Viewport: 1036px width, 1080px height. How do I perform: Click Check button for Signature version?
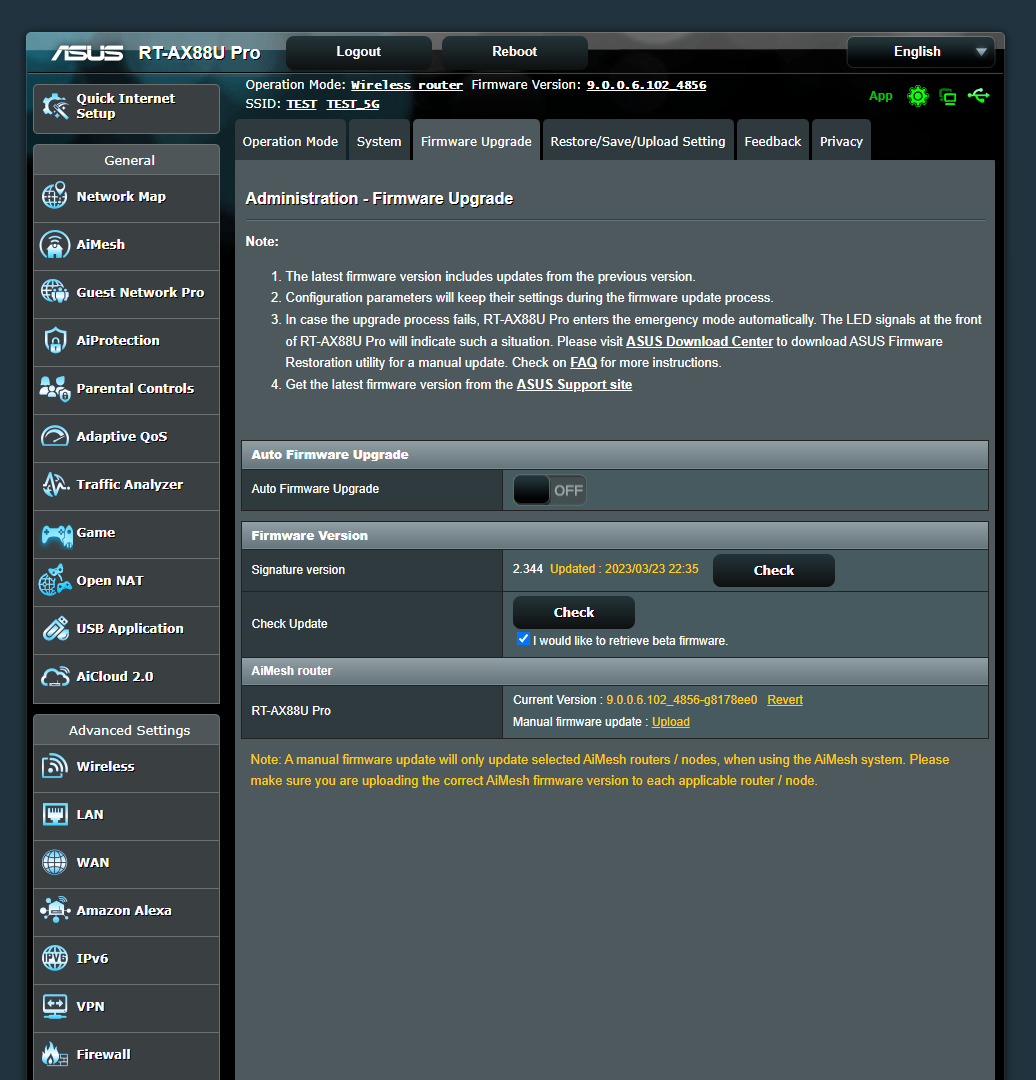774,570
